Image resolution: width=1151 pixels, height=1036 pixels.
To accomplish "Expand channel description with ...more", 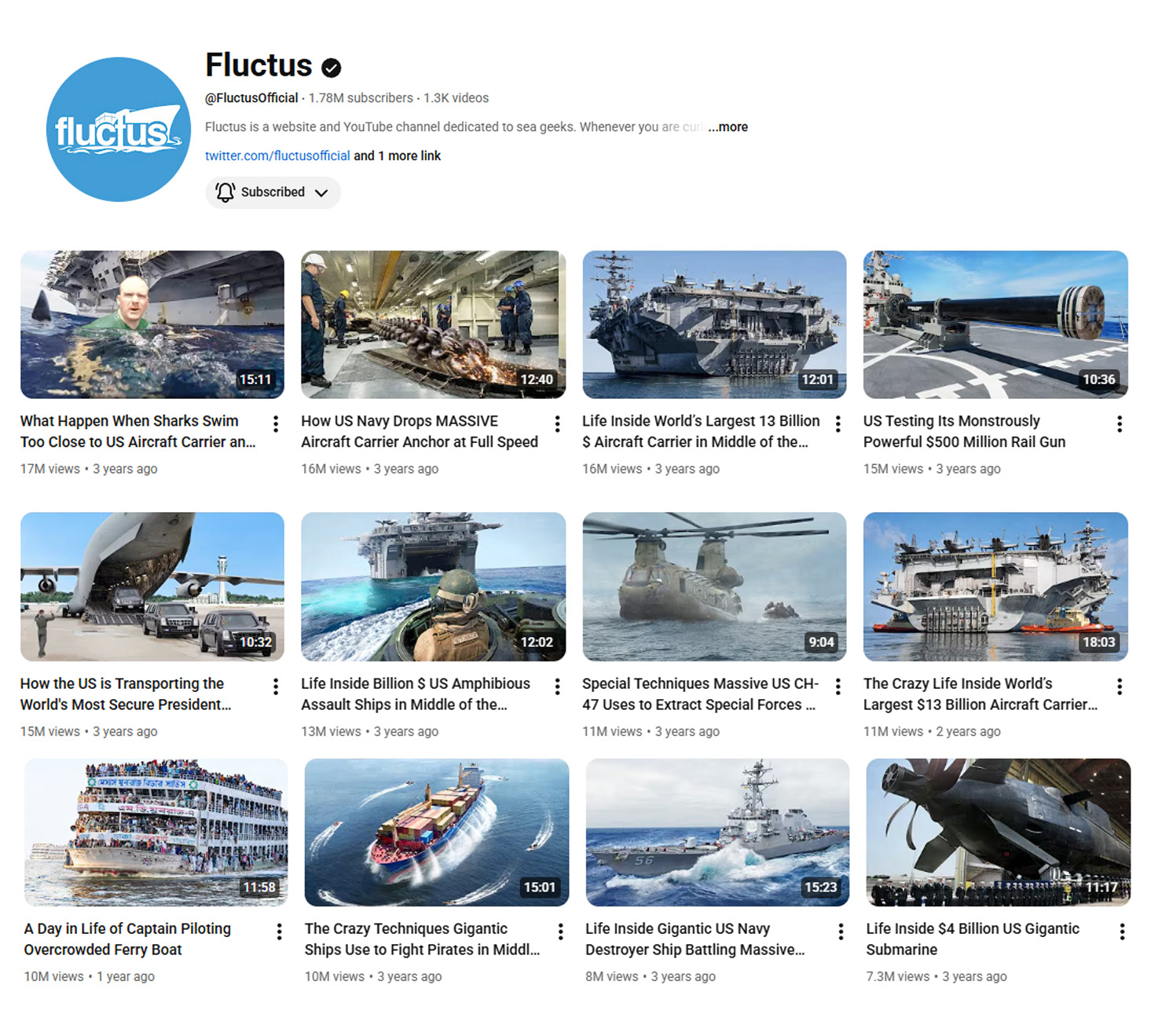I will pyautogui.click(x=728, y=127).
